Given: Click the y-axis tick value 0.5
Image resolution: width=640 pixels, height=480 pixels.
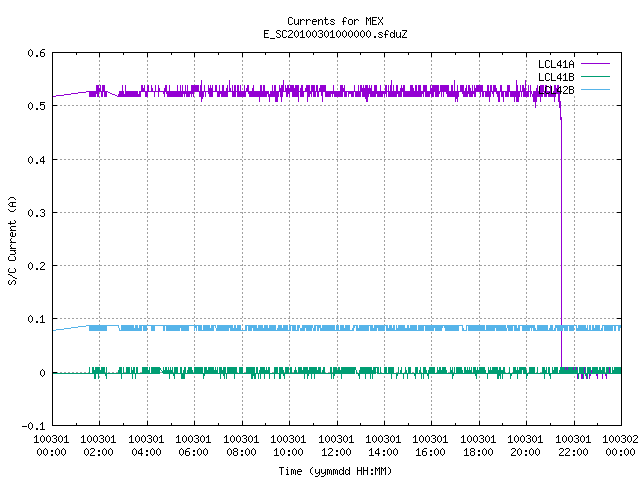Looking at the screenshot, I should [36, 106].
